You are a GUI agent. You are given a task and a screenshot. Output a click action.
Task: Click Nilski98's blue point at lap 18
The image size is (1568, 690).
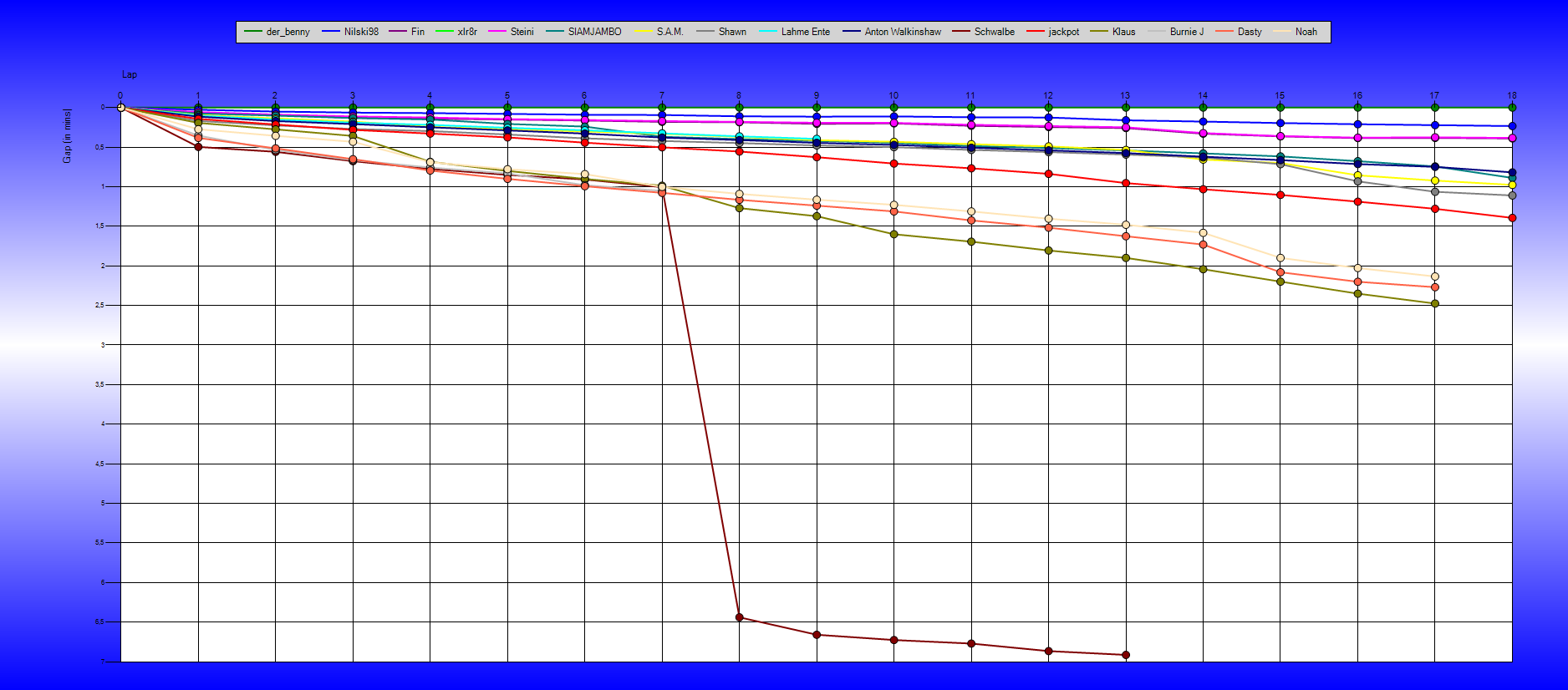pyautogui.click(x=1512, y=126)
